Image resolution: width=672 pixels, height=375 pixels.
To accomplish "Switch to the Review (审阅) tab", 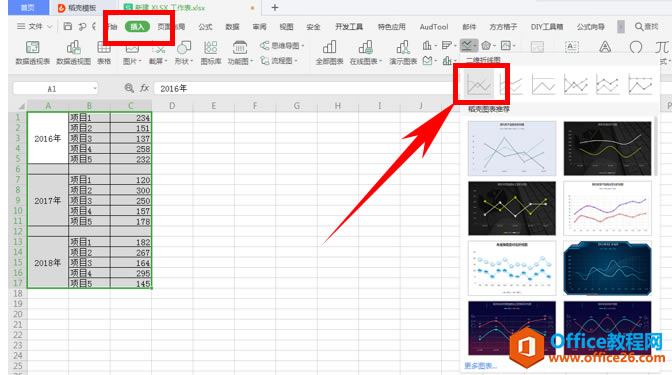I will [259, 27].
